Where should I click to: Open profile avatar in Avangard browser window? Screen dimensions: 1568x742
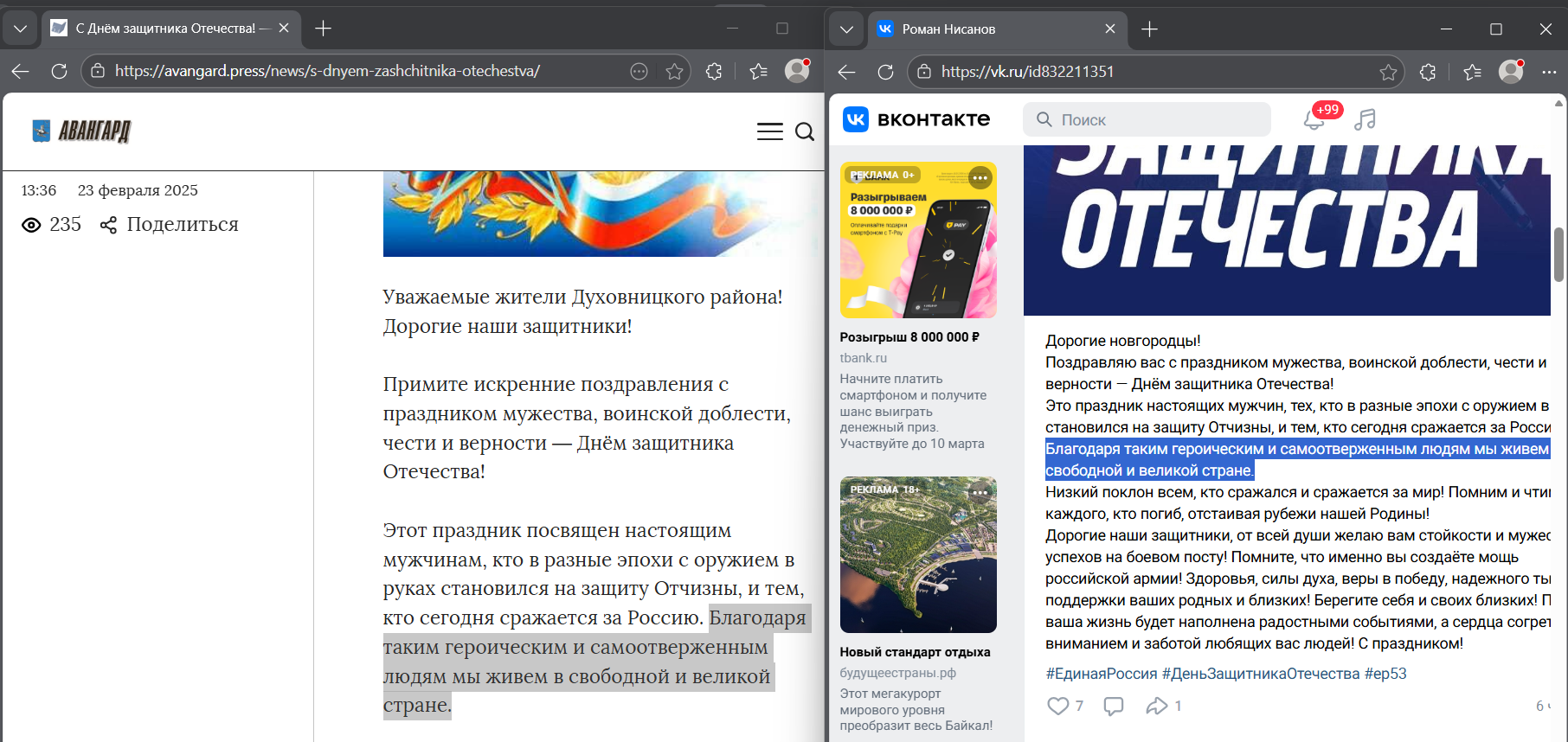pos(797,71)
